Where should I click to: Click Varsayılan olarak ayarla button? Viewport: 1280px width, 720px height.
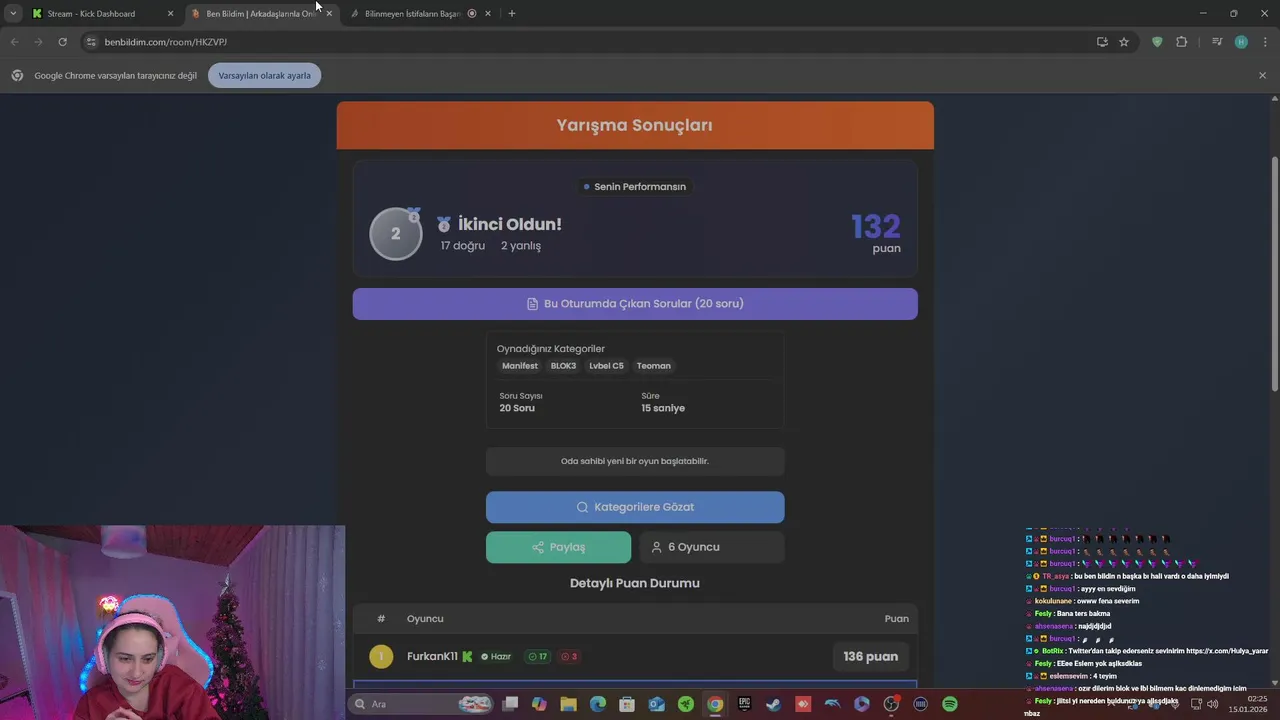pos(264,75)
